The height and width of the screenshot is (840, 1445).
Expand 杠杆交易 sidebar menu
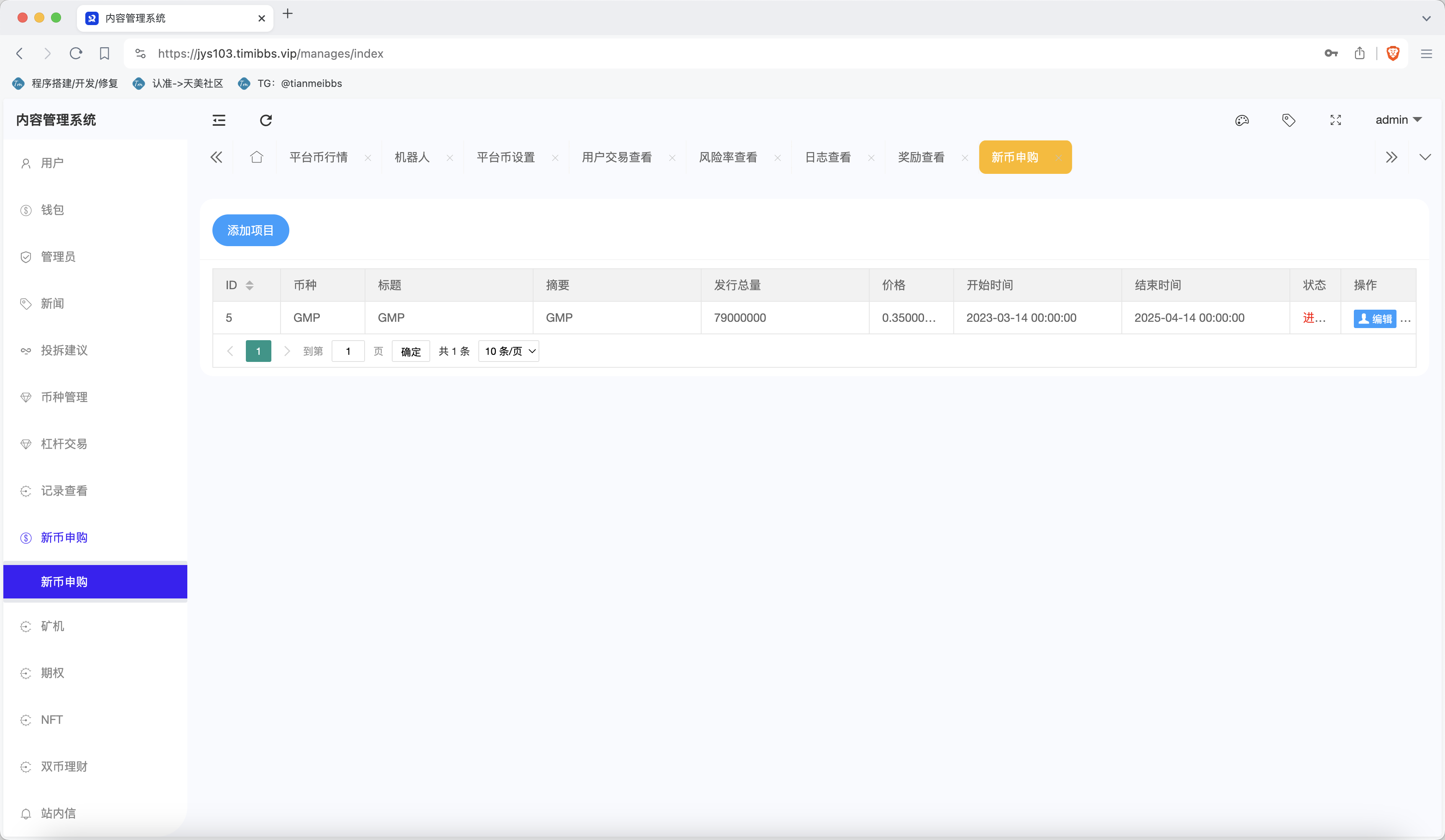pyautogui.click(x=95, y=444)
